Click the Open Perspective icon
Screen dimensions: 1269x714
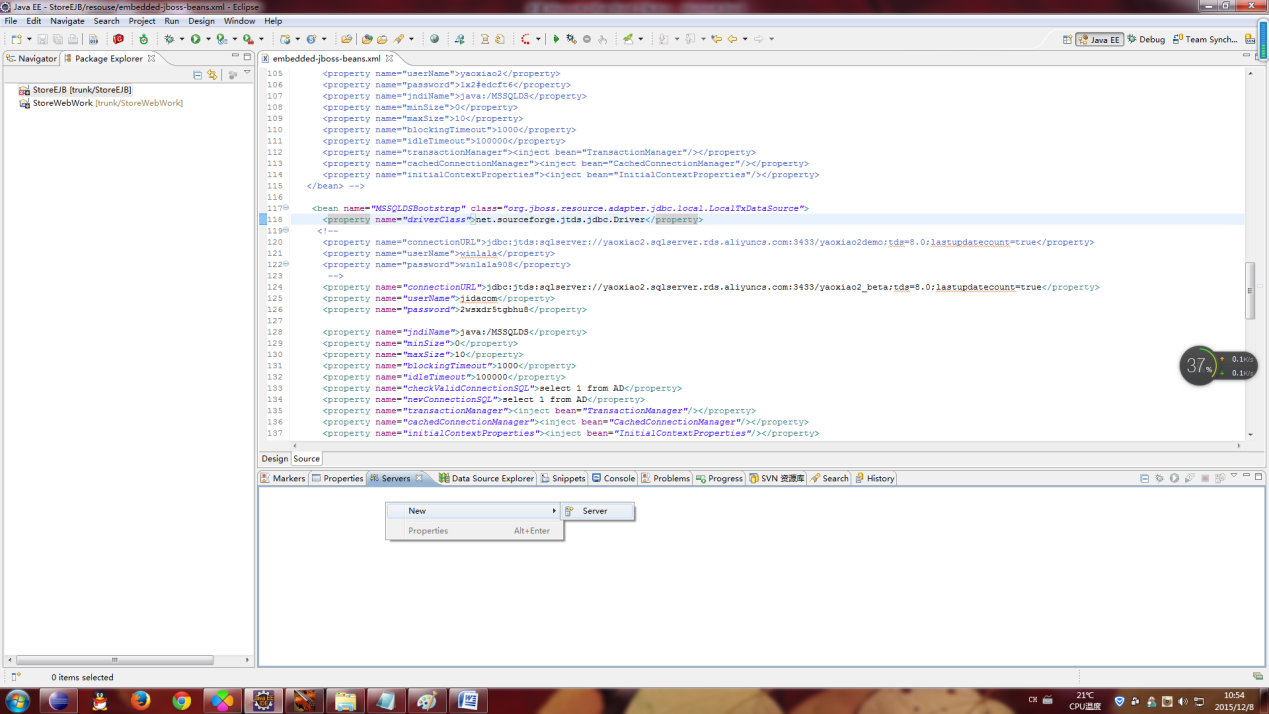pos(1067,39)
